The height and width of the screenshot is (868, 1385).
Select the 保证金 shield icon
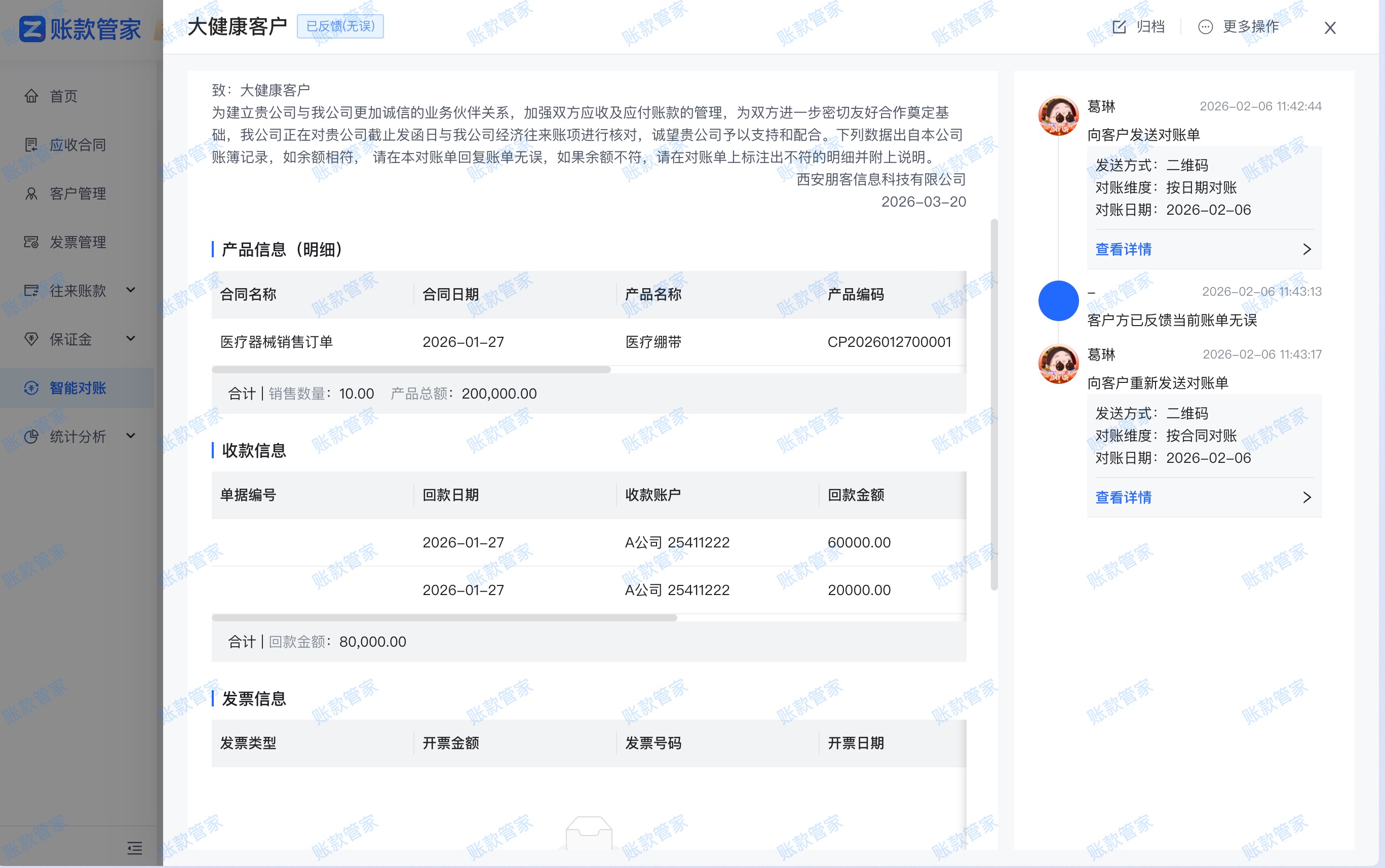click(31, 339)
